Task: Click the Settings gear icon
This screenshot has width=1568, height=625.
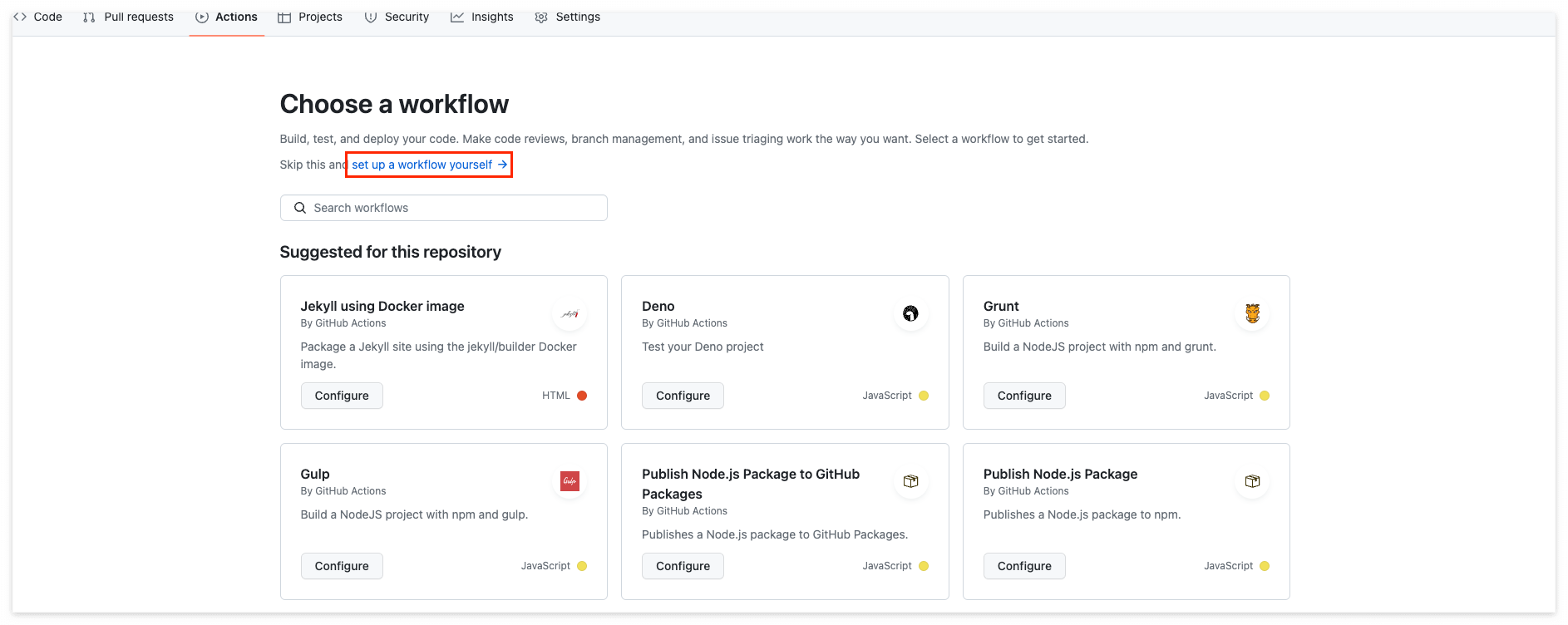Action: pyautogui.click(x=541, y=17)
